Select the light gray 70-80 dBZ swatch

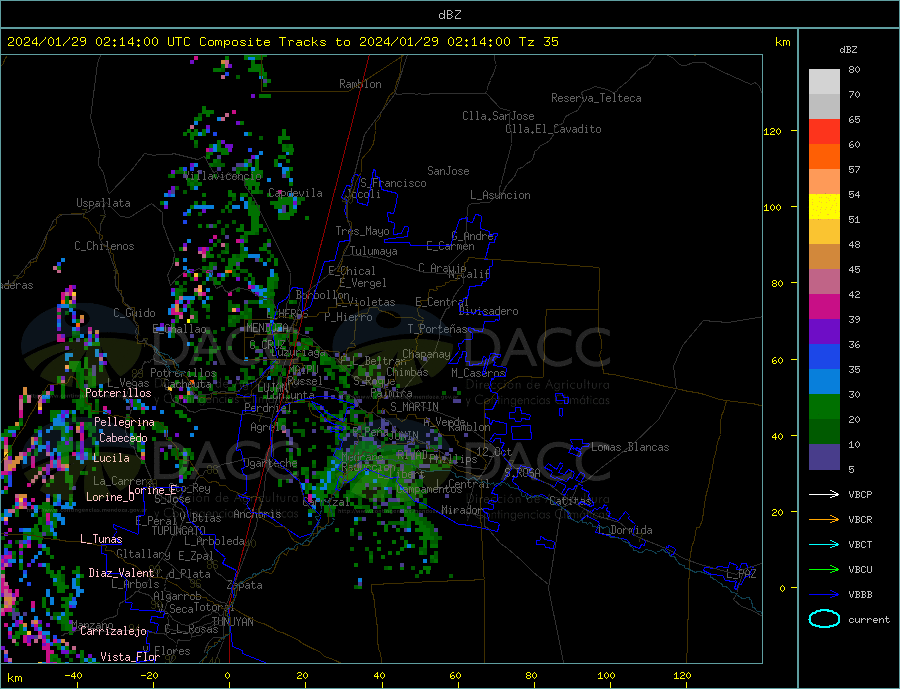824,82
